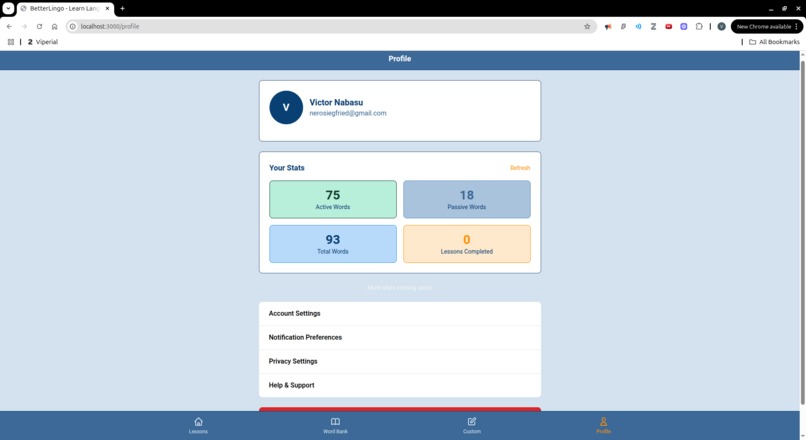Open the Word Bank tab
Screen dimensions: 806x440
coord(335,426)
